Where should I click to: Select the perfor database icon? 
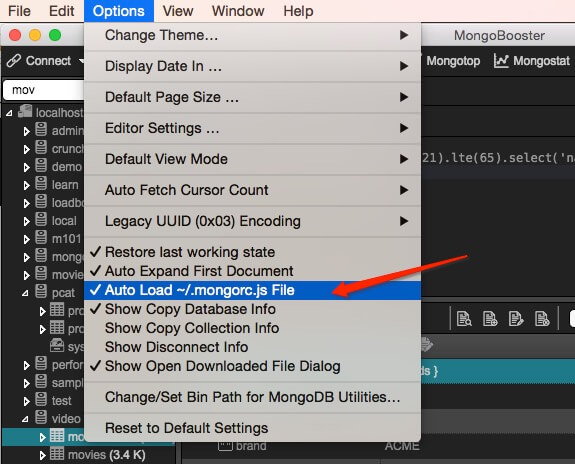41,363
